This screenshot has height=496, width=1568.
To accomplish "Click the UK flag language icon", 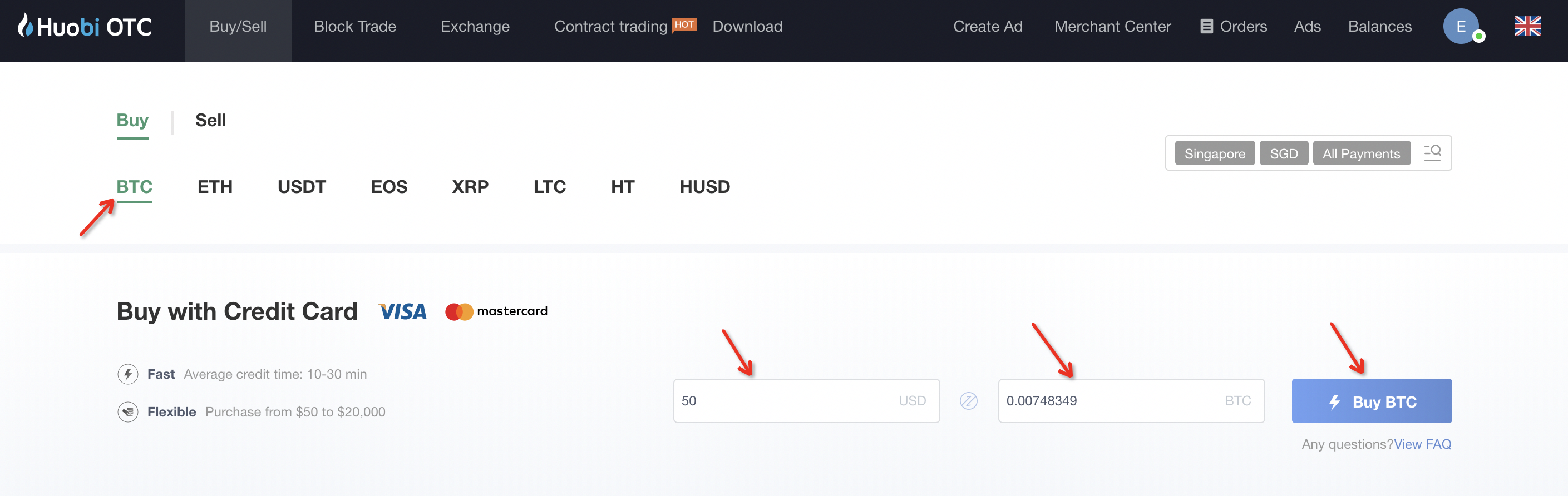I will 1528,26.
